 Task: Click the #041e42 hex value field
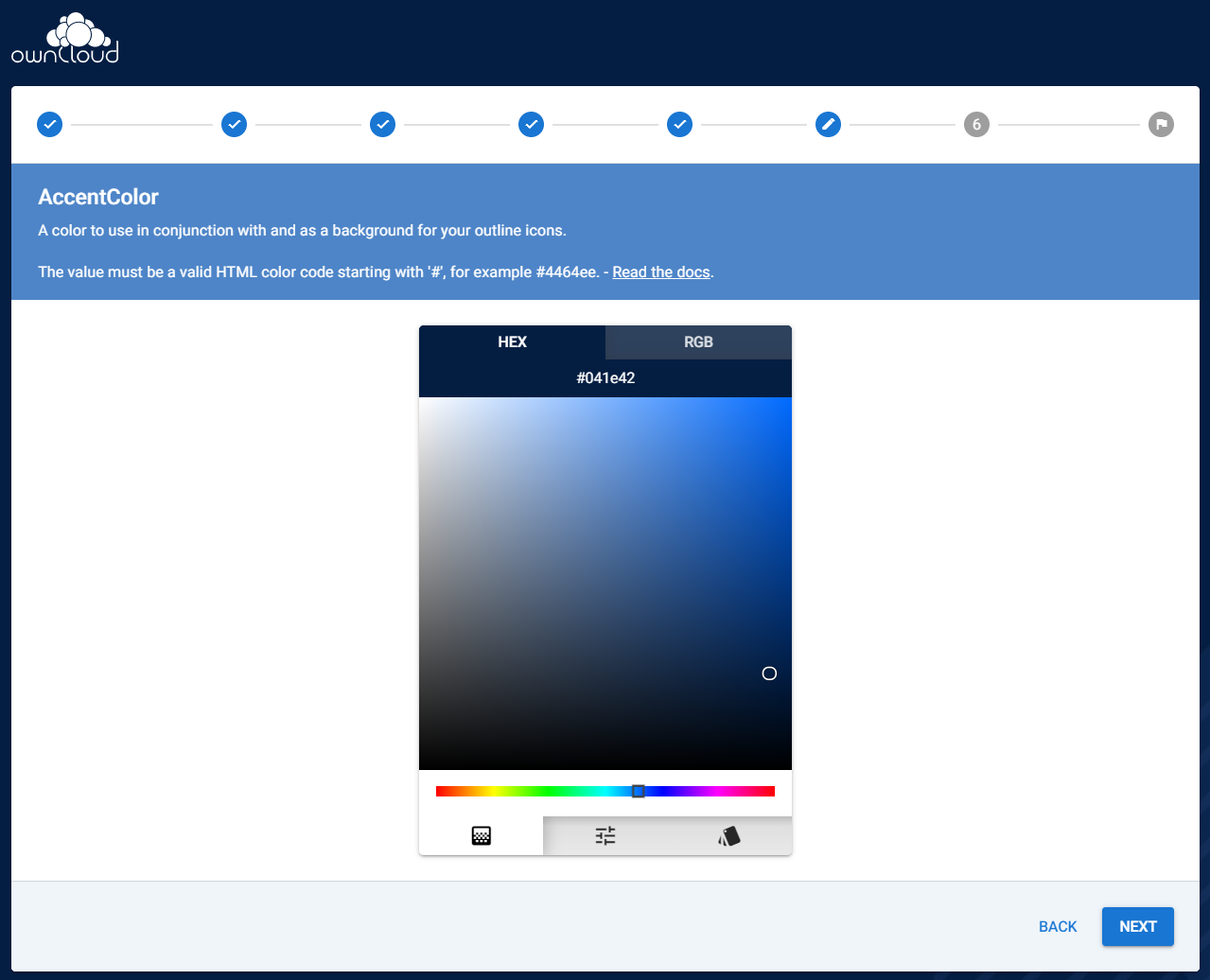(x=605, y=377)
